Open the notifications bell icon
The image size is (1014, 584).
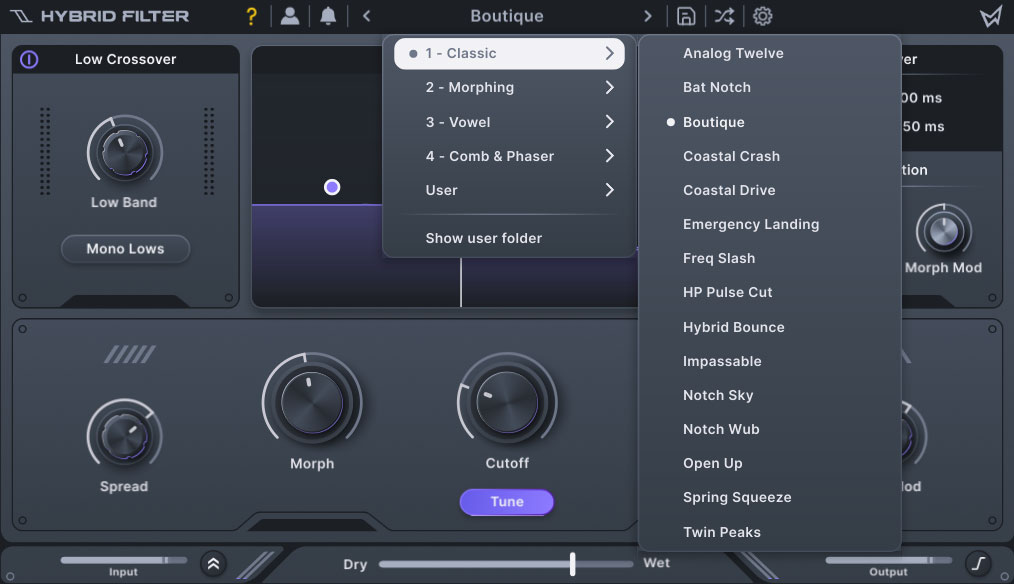(x=328, y=16)
